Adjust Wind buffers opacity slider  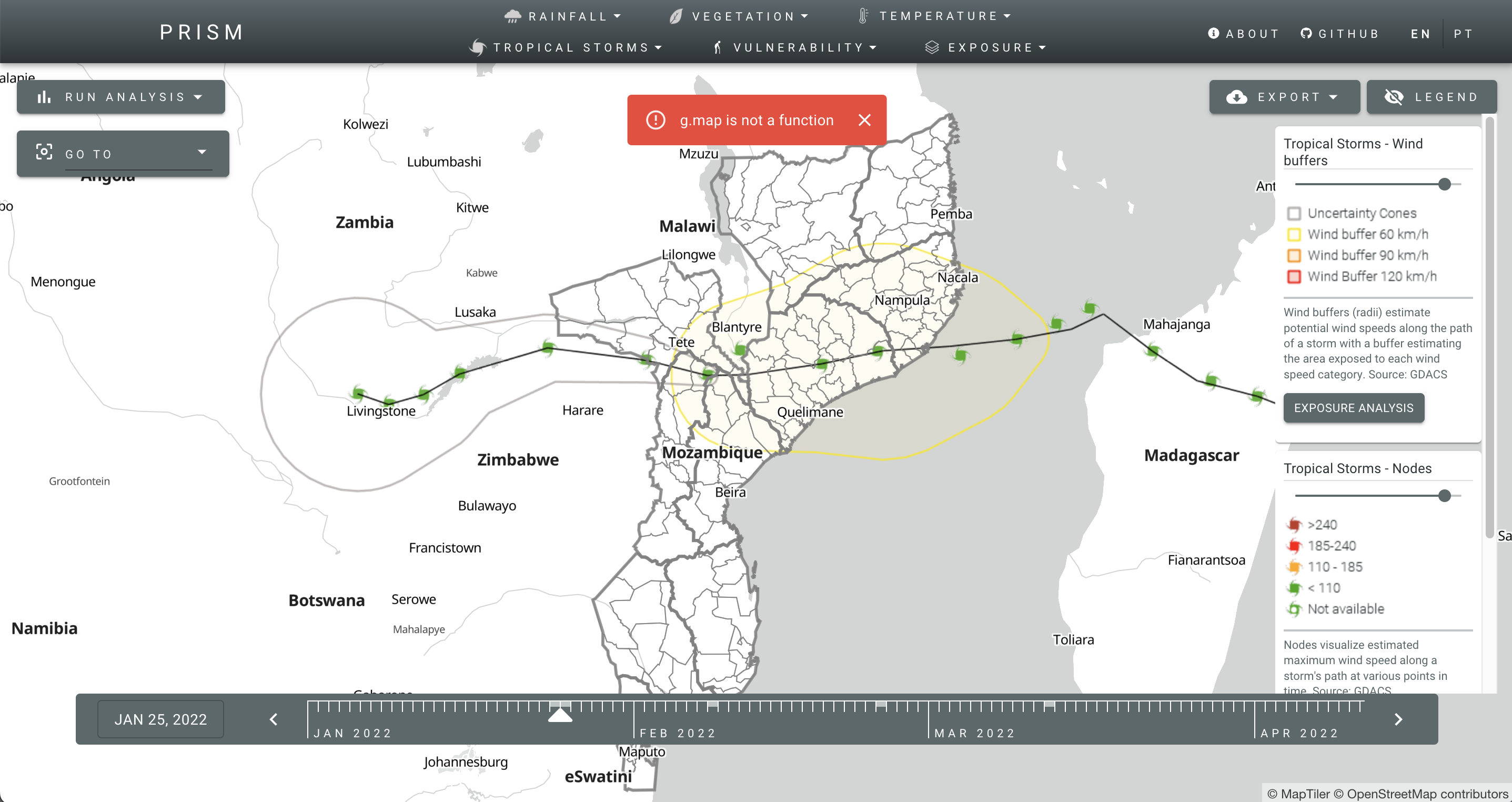(x=1445, y=184)
